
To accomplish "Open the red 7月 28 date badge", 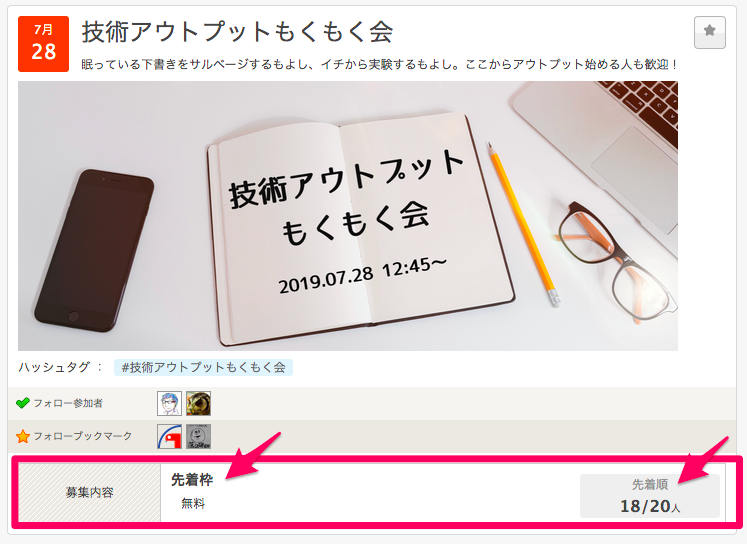I will [43, 44].
